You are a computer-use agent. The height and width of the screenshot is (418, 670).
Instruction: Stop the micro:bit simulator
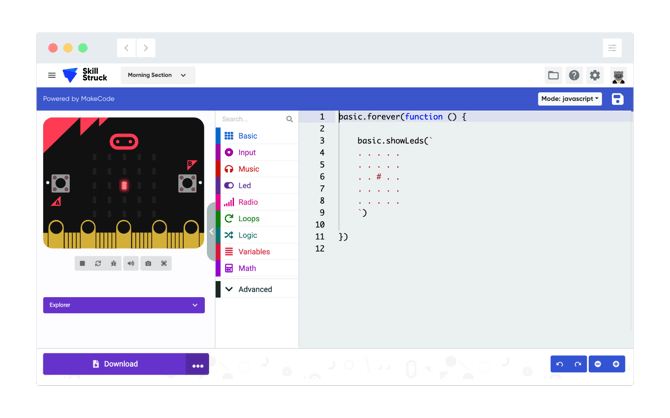click(82, 263)
